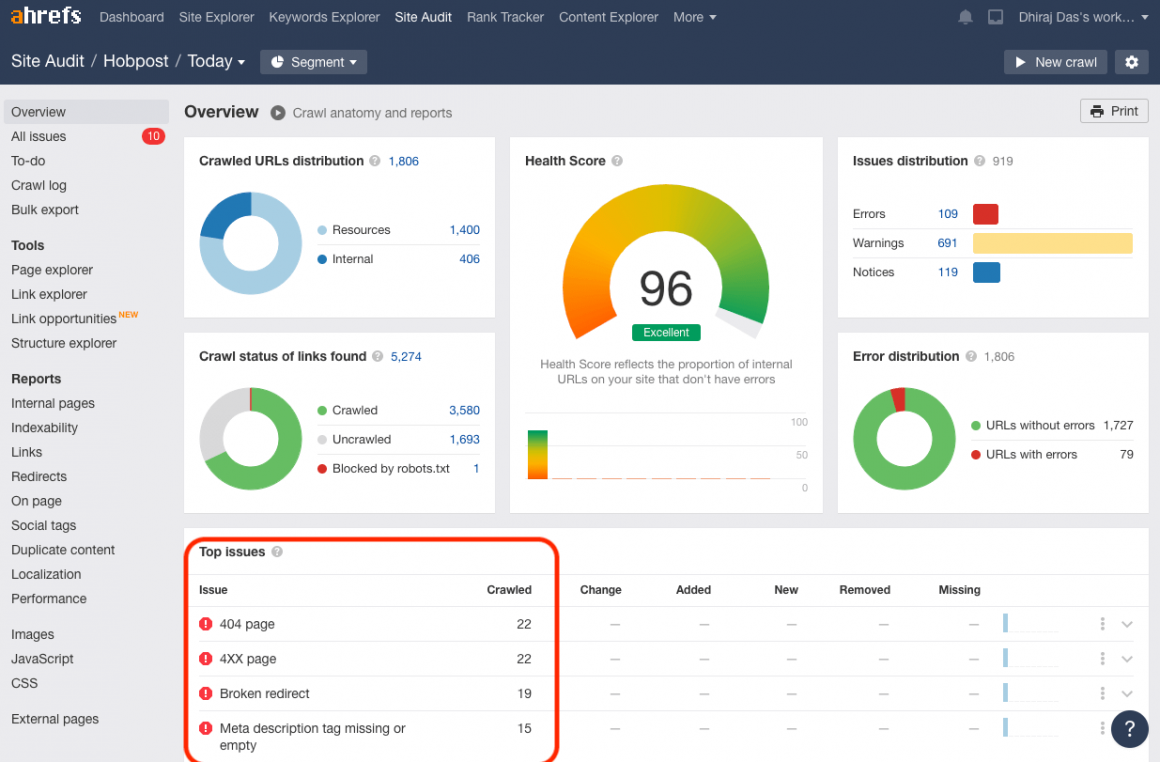This screenshot has height=762, width=1160.
Task: Click the notifications bell icon
Action: [x=965, y=17]
